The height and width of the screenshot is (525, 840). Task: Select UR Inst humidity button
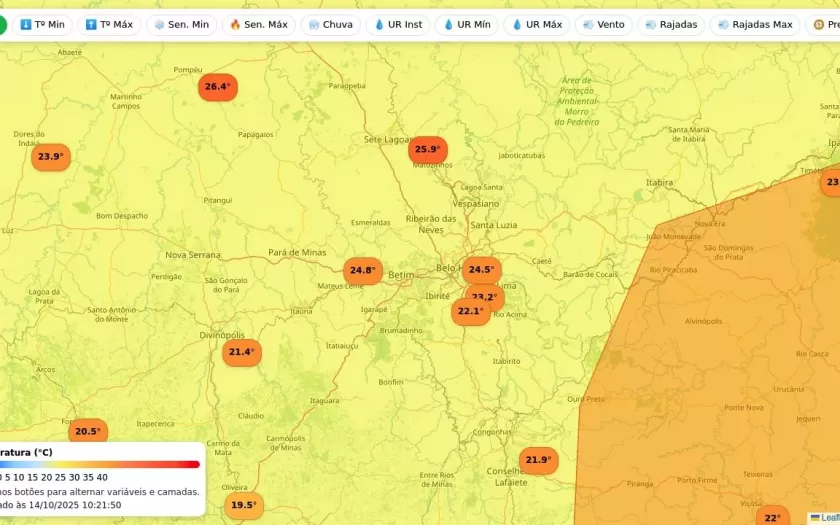click(x=399, y=24)
